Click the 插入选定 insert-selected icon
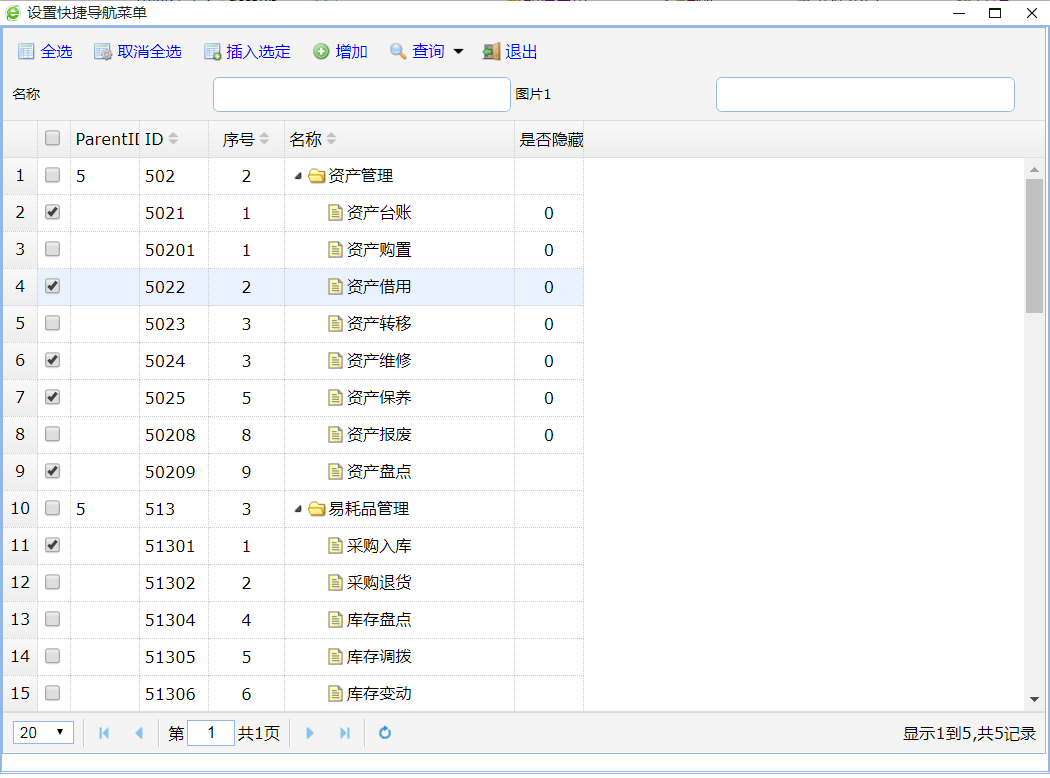Screen dimensions: 1050x778 click(x=212, y=52)
